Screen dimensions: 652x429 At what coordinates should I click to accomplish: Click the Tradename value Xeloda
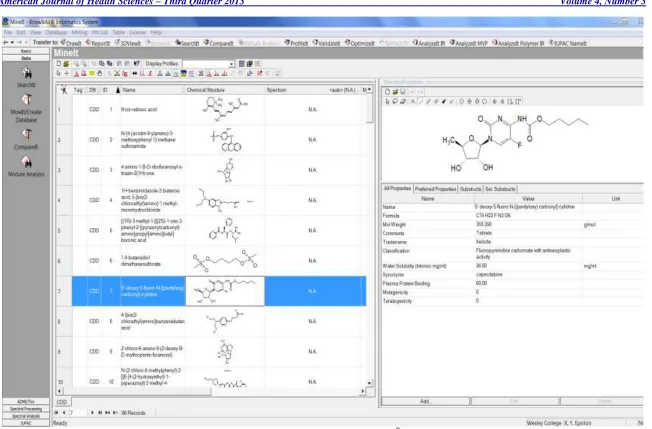click(x=484, y=242)
